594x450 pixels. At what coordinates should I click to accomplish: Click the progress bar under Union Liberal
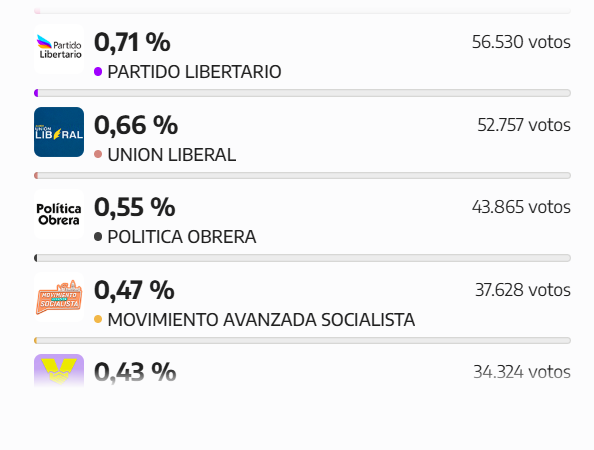[302, 175]
